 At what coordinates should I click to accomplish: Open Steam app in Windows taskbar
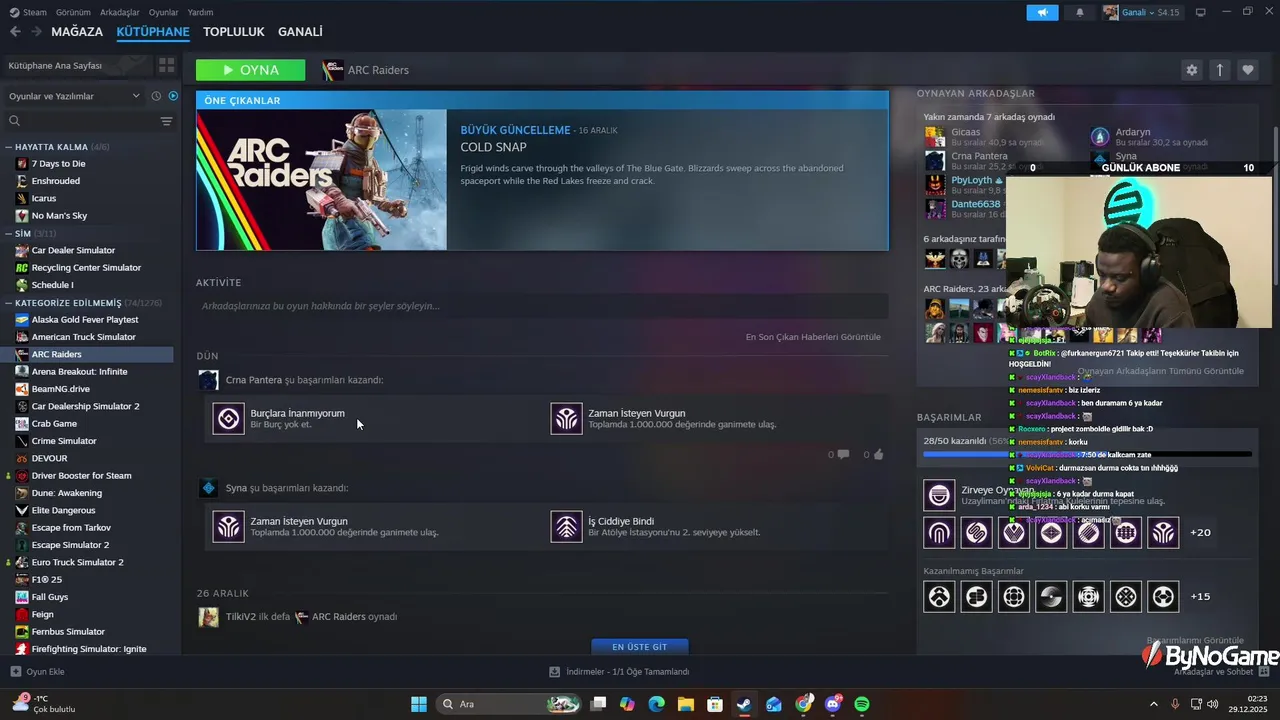tap(743, 704)
